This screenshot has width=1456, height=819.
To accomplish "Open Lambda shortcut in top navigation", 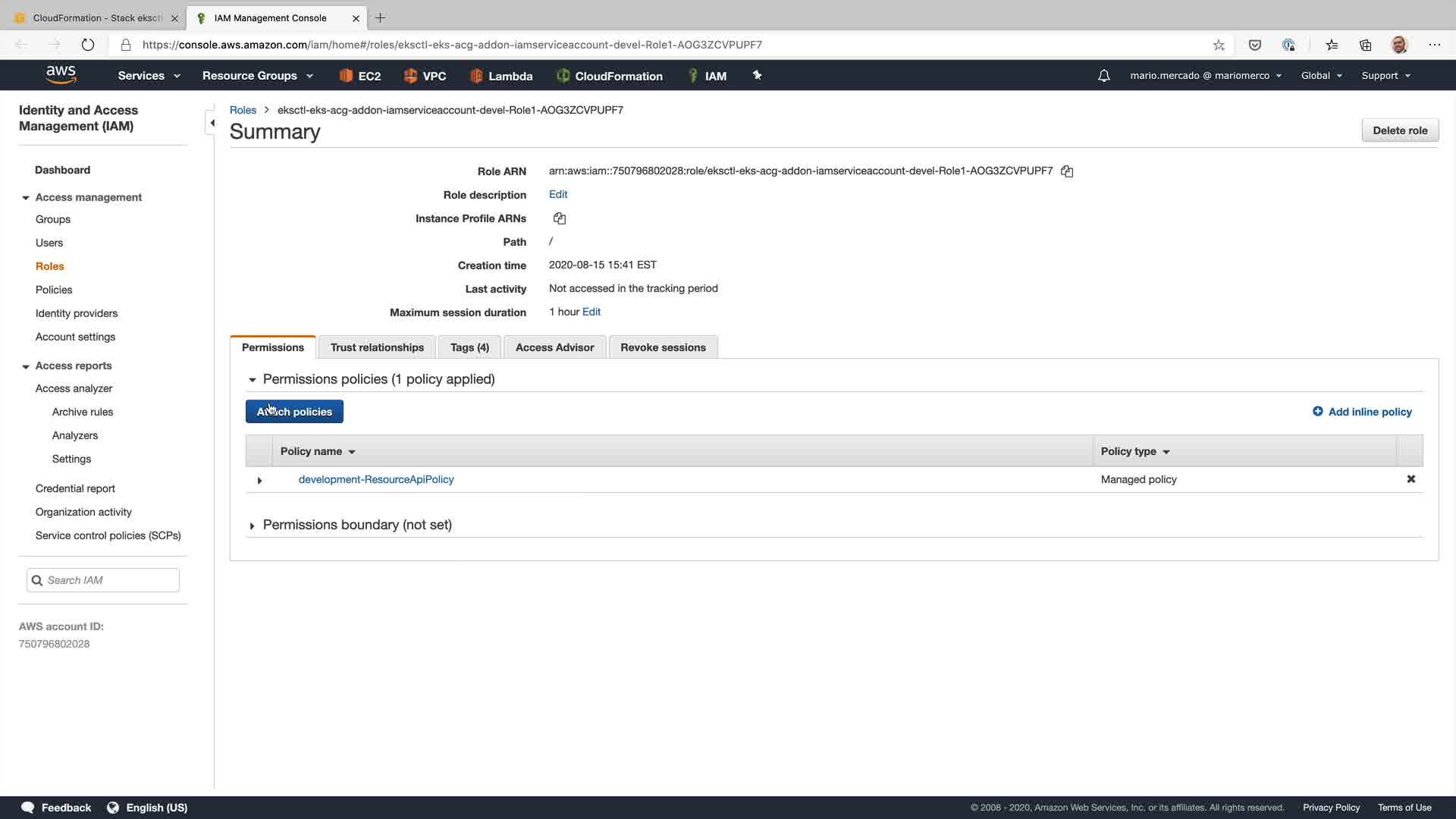I will click(501, 76).
